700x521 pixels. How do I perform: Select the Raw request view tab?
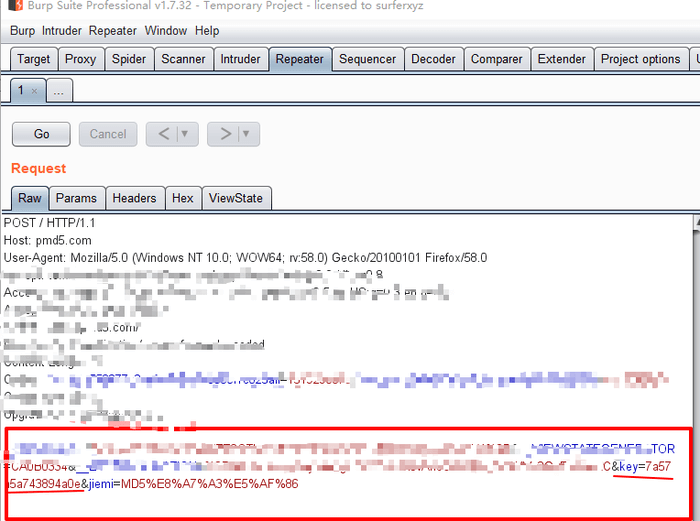pyautogui.click(x=29, y=198)
